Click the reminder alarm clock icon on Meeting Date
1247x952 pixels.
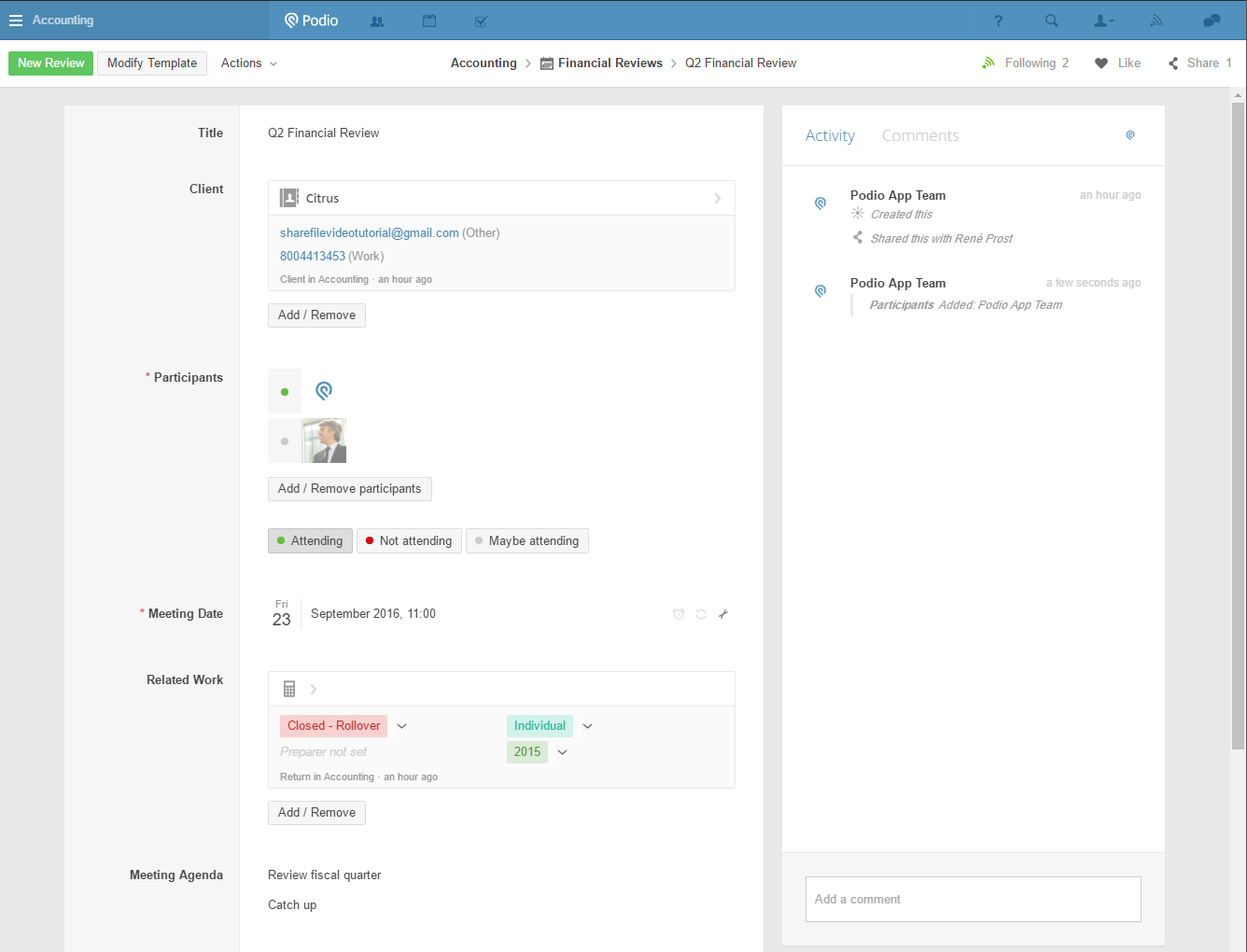point(679,614)
